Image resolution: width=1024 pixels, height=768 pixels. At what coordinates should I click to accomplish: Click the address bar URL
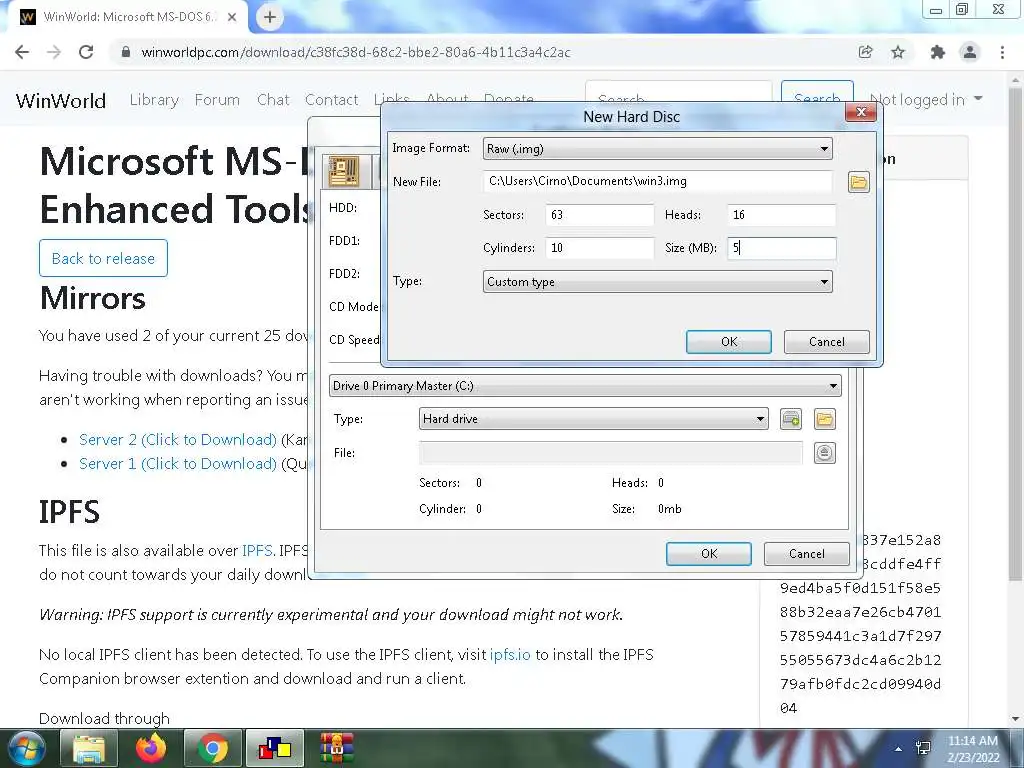tap(356, 52)
